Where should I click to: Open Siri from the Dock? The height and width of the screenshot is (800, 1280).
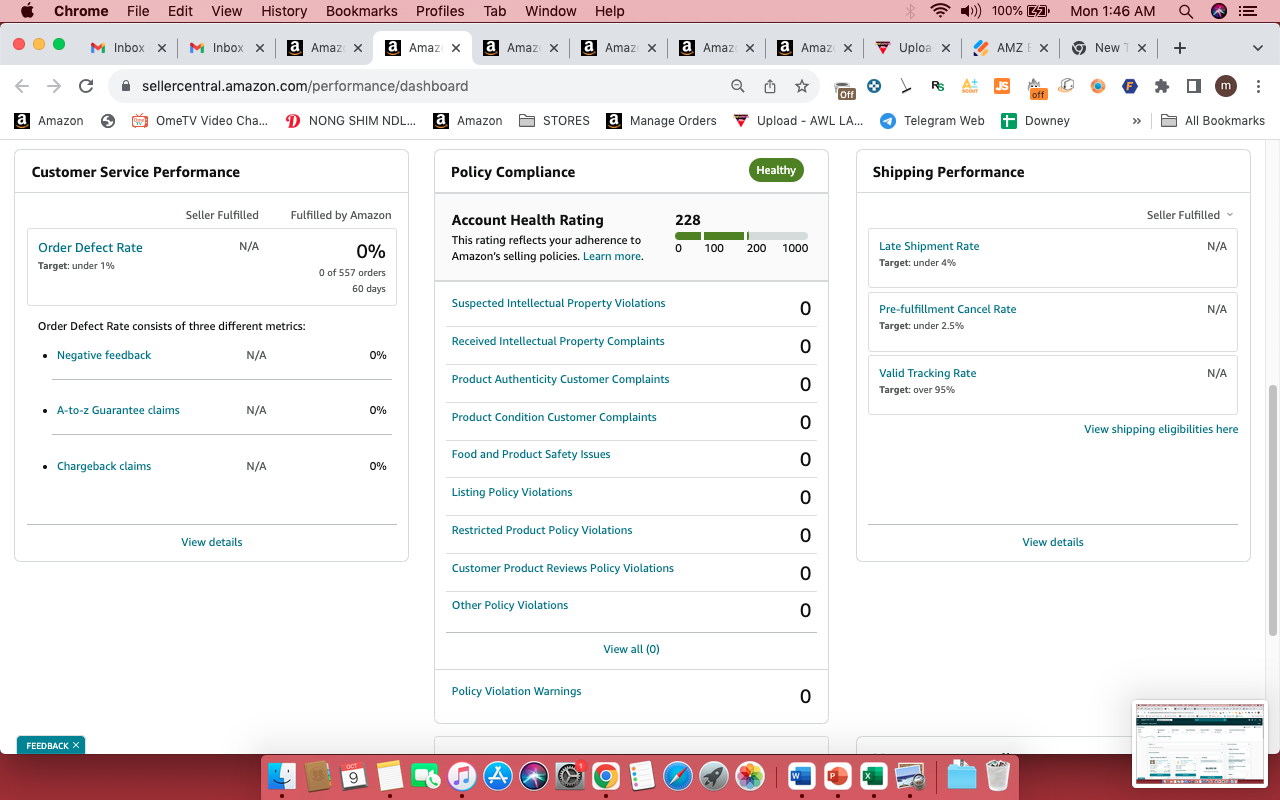pyautogui.click(x=533, y=775)
